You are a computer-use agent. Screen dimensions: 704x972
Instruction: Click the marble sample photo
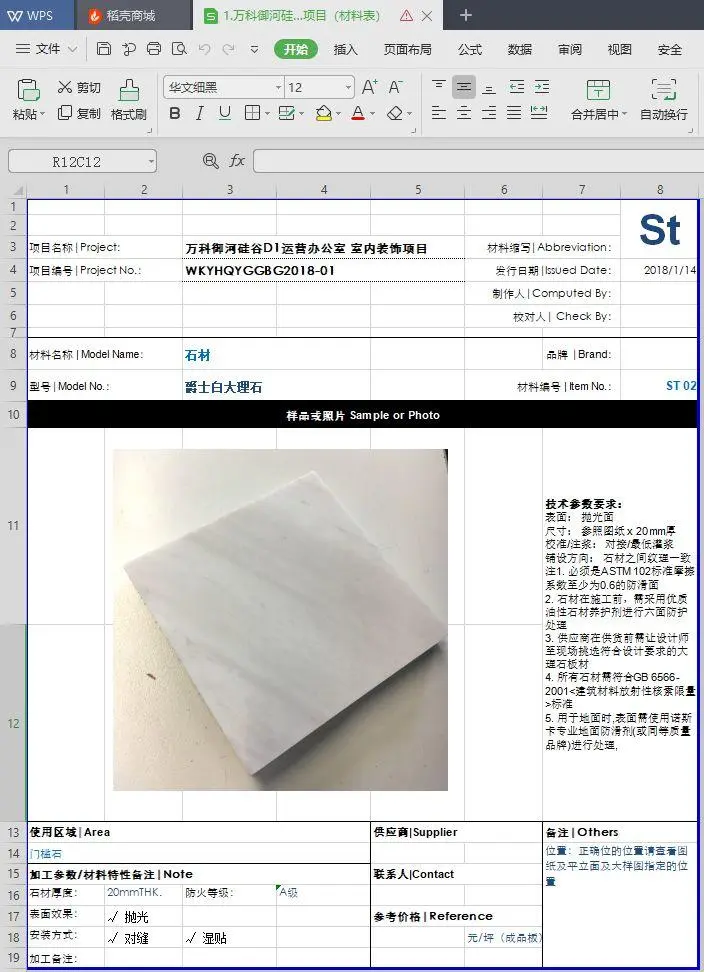(x=280, y=620)
